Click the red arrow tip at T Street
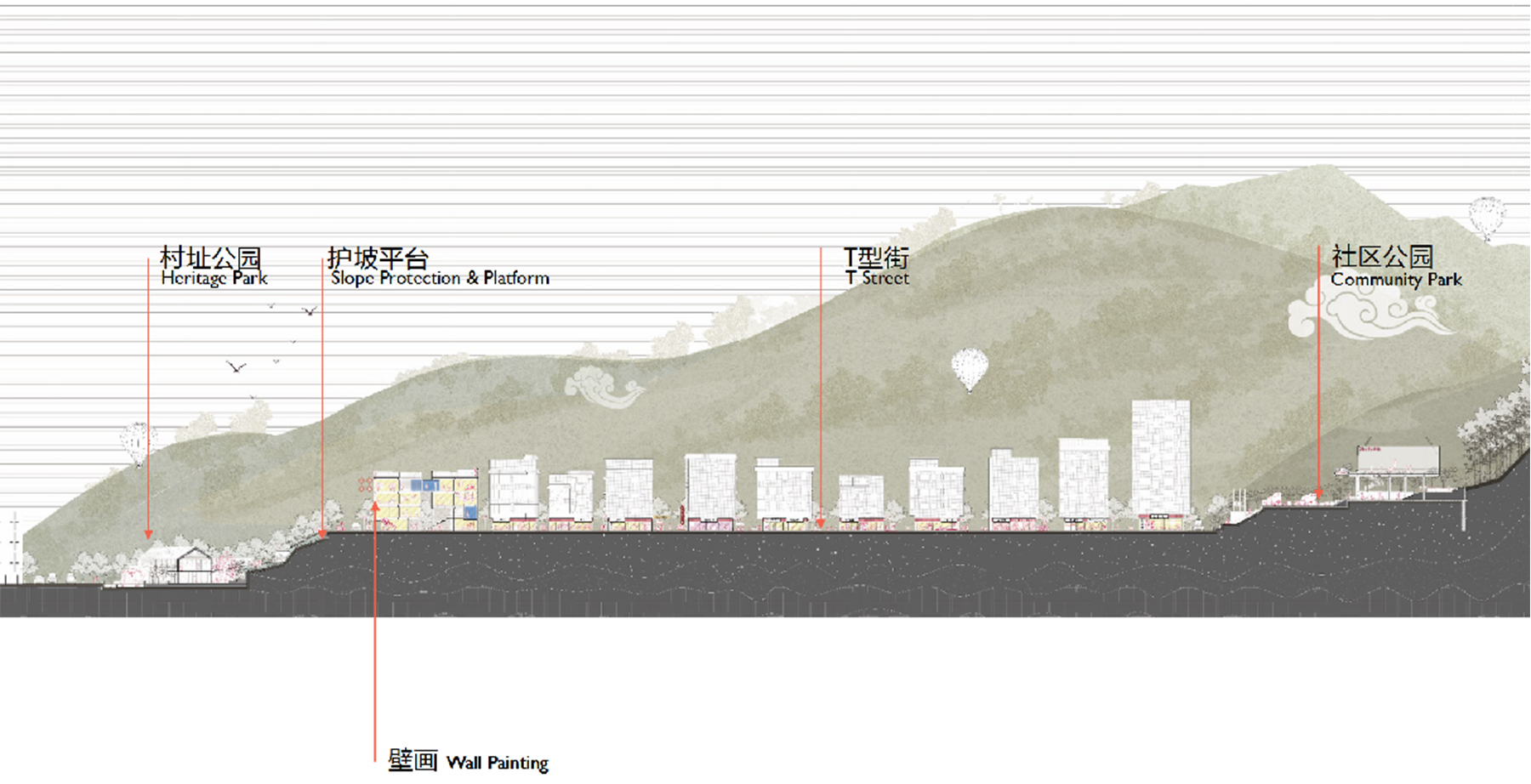 tap(821, 524)
